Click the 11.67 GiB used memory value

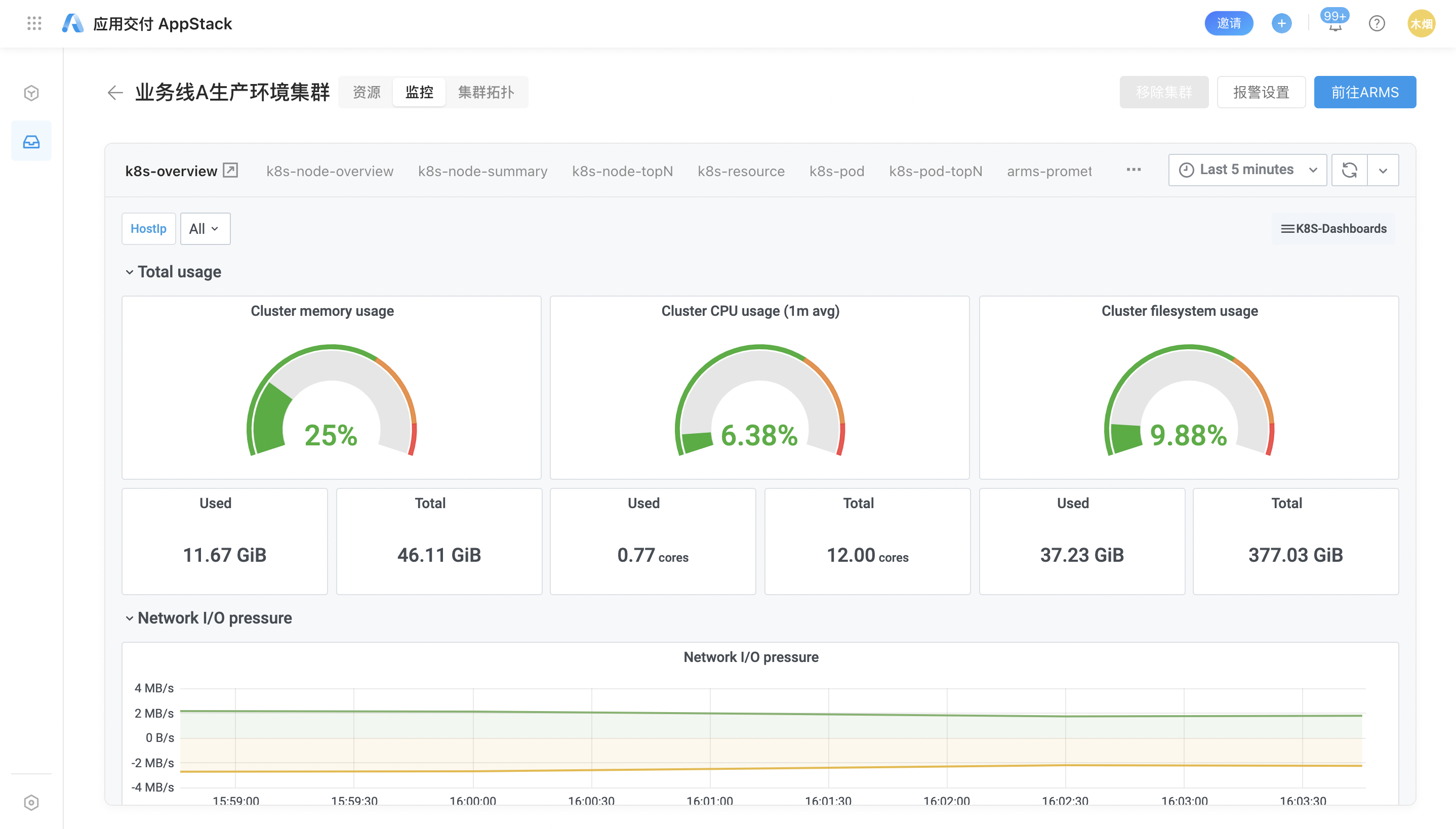224,555
